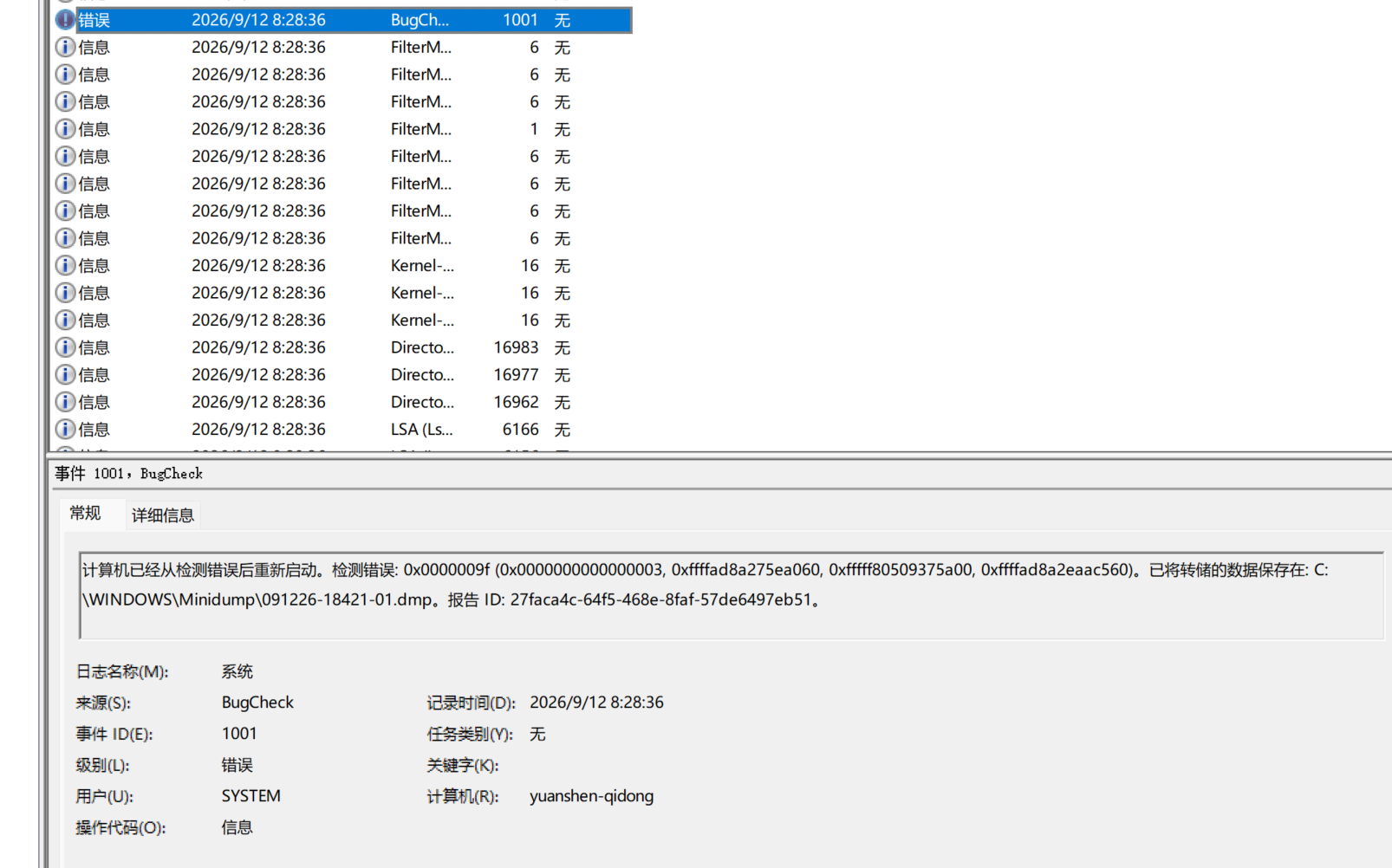Click the event ID 16962 cell
The width and height of the screenshot is (1392, 868).
[x=516, y=402]
